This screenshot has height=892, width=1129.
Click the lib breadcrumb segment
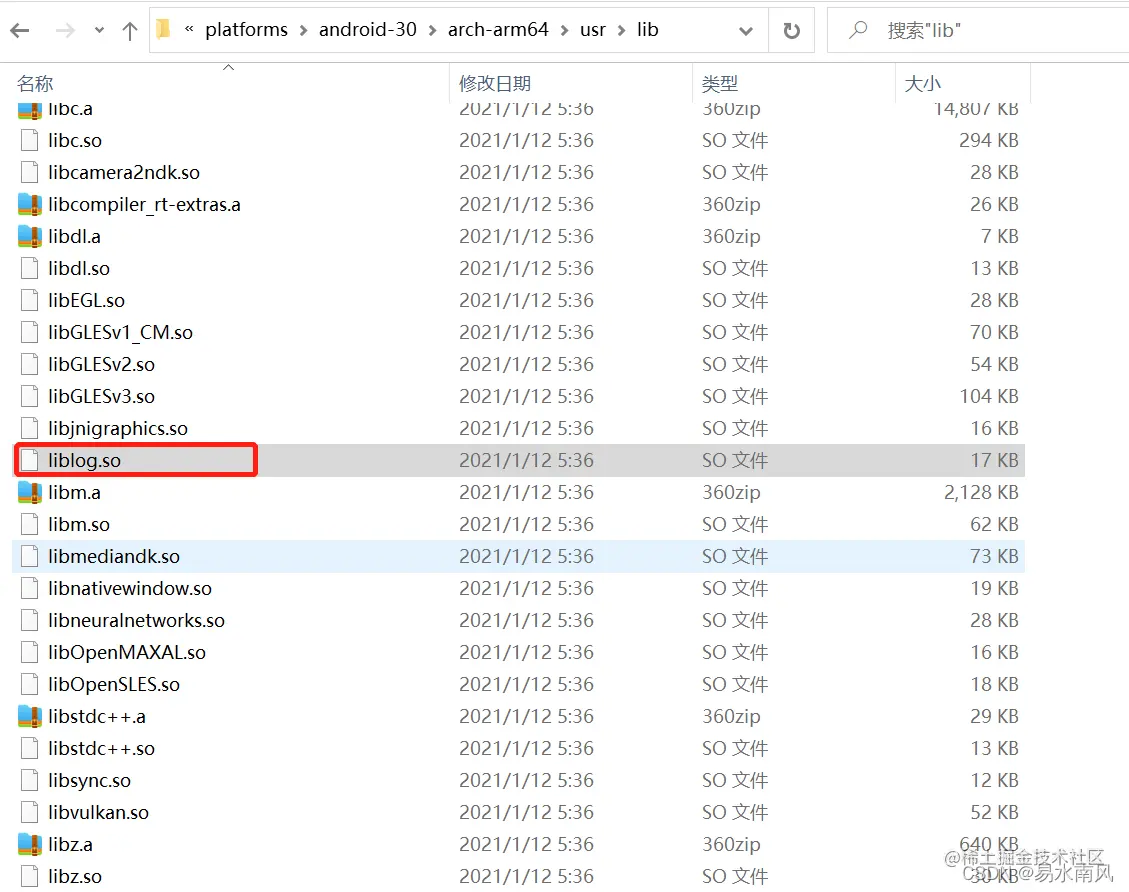(x=647, y=30)
